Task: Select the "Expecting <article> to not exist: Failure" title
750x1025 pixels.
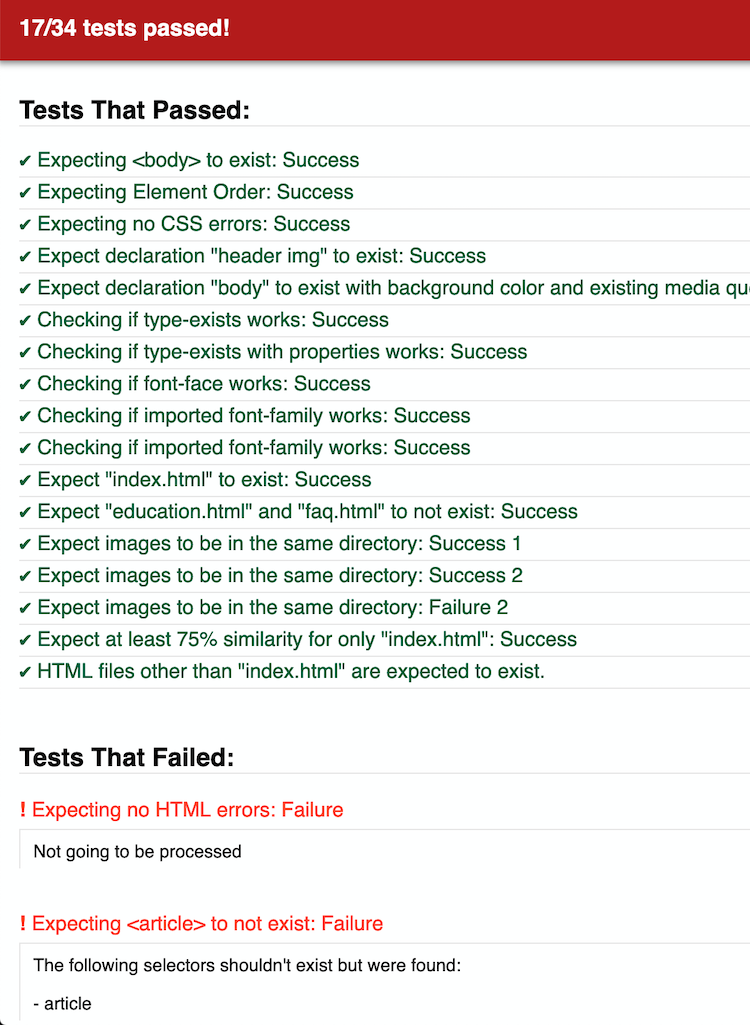Action: coord(208,924)
